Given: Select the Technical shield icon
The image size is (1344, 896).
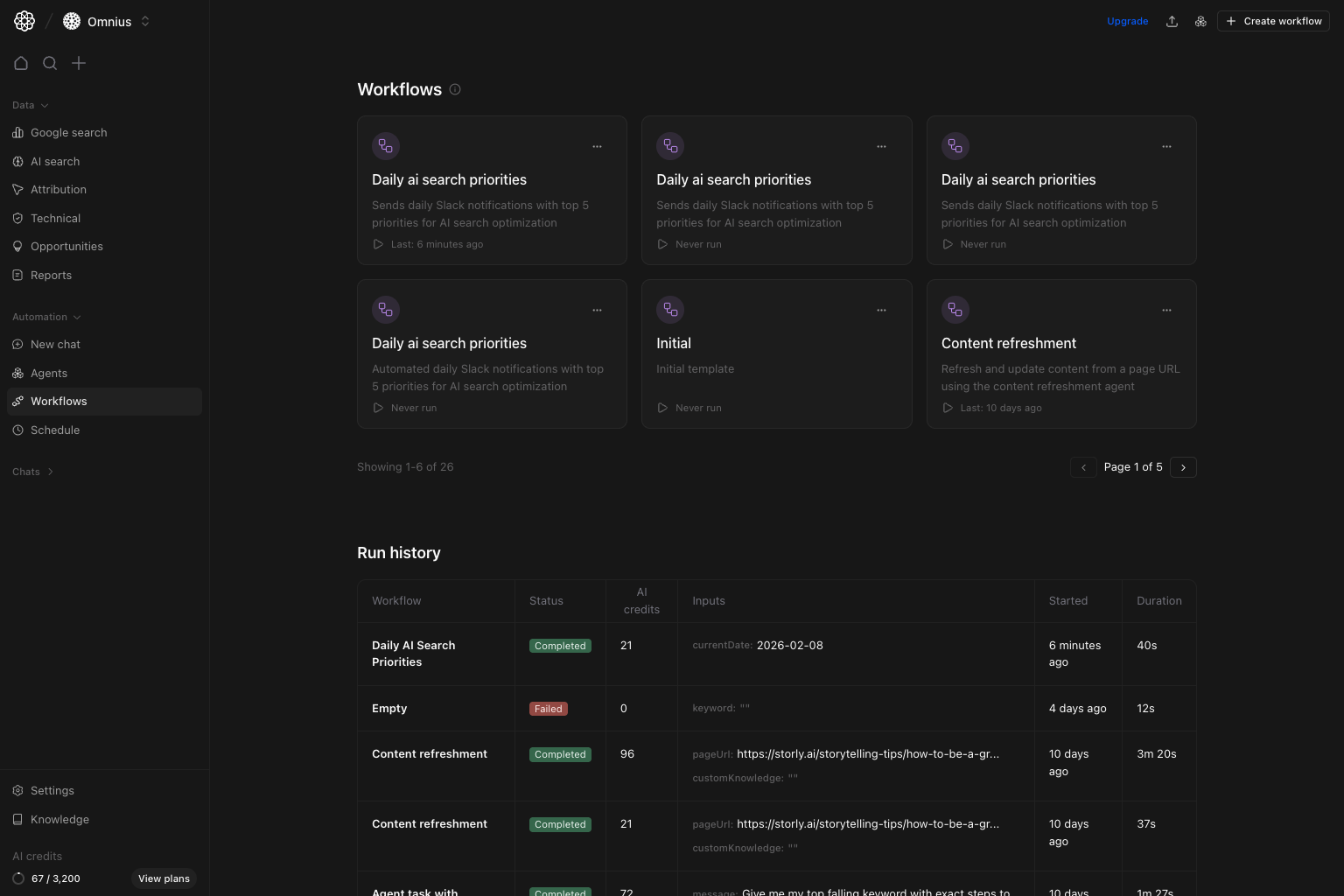Looking at the screenshot, I should [x=18, y=218].
